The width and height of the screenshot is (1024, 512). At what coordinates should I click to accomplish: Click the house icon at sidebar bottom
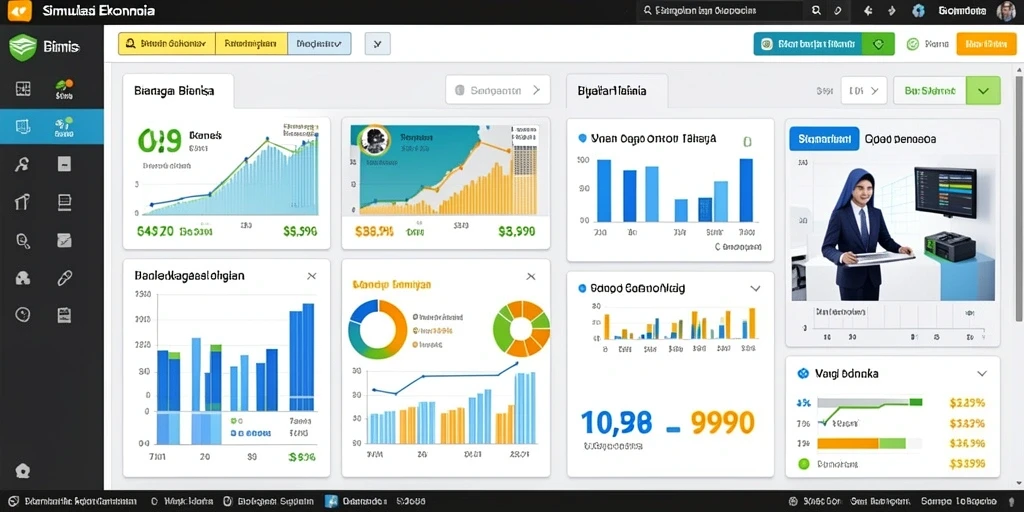coord(23,471)
